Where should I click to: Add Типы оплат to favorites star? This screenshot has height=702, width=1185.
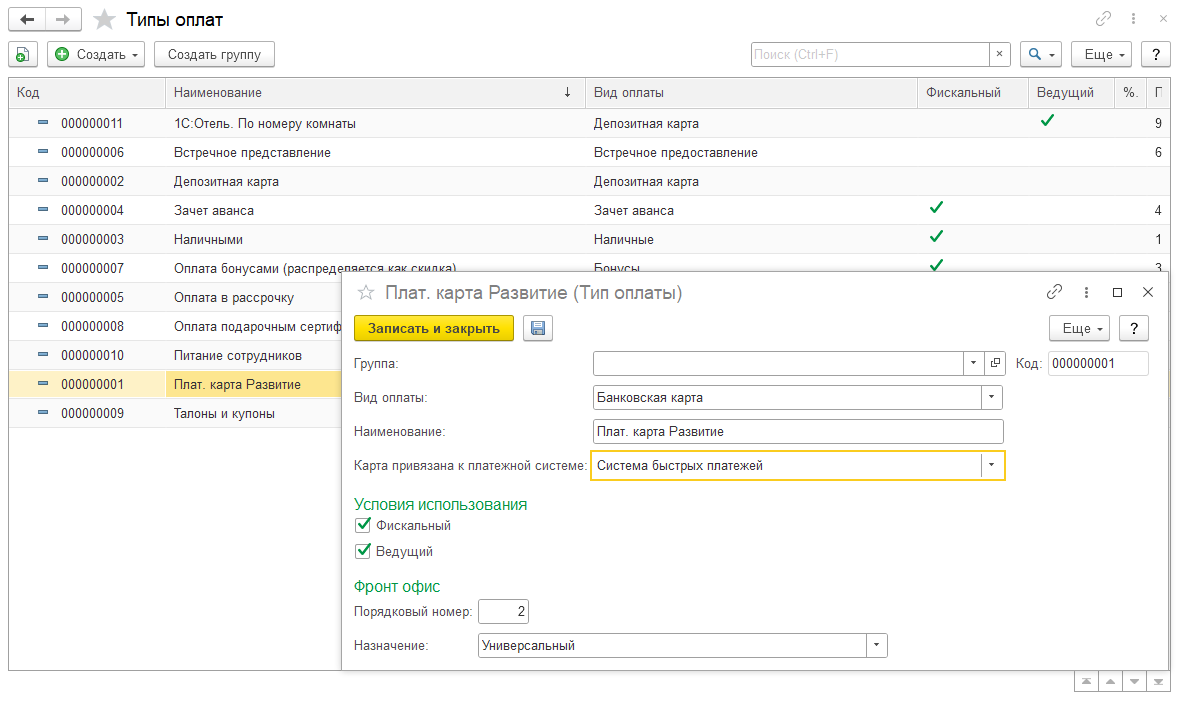coord(104,20)
